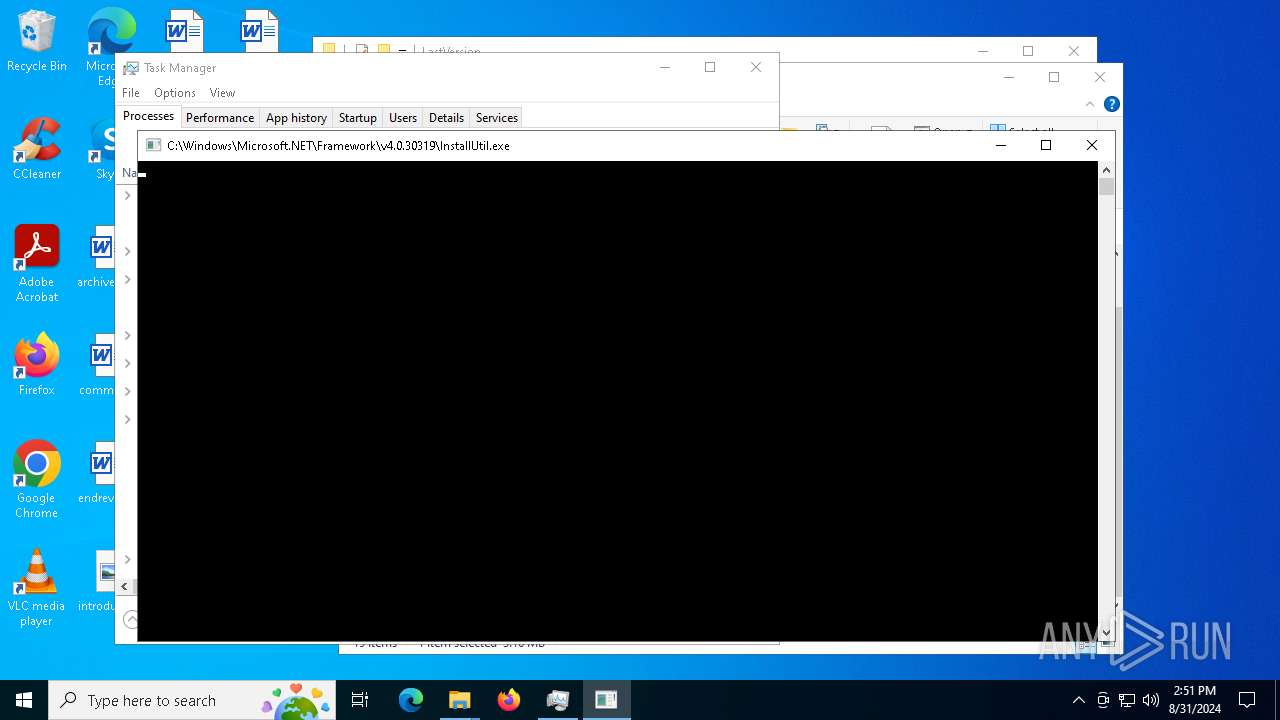Click the console vertical scrollbar thumb
Image resolution: width=1280 pixels, height=720 pixels.
click(x=1106, y=187)
